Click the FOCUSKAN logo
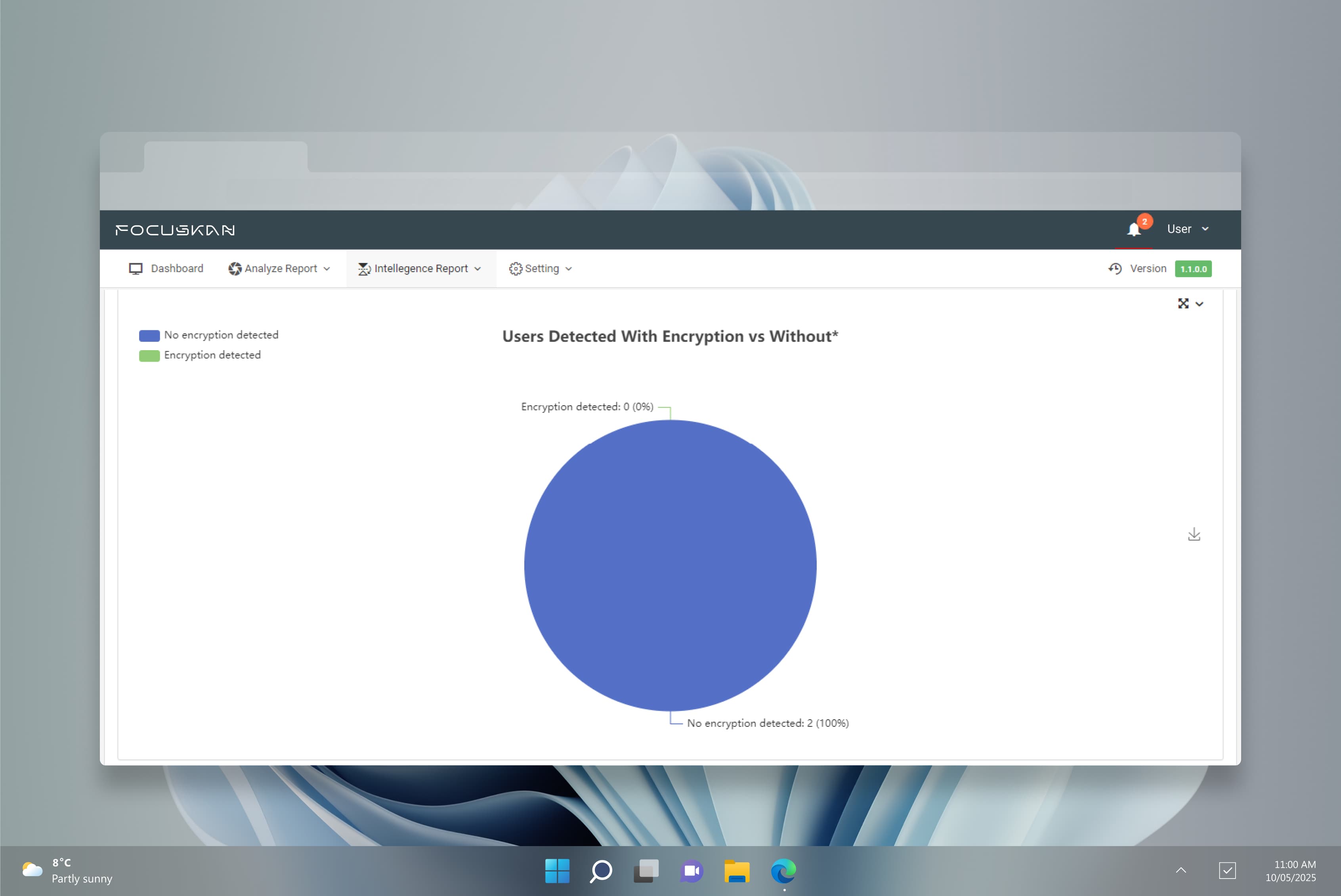Screen dimensions: 1341x896 coord(175,230)
